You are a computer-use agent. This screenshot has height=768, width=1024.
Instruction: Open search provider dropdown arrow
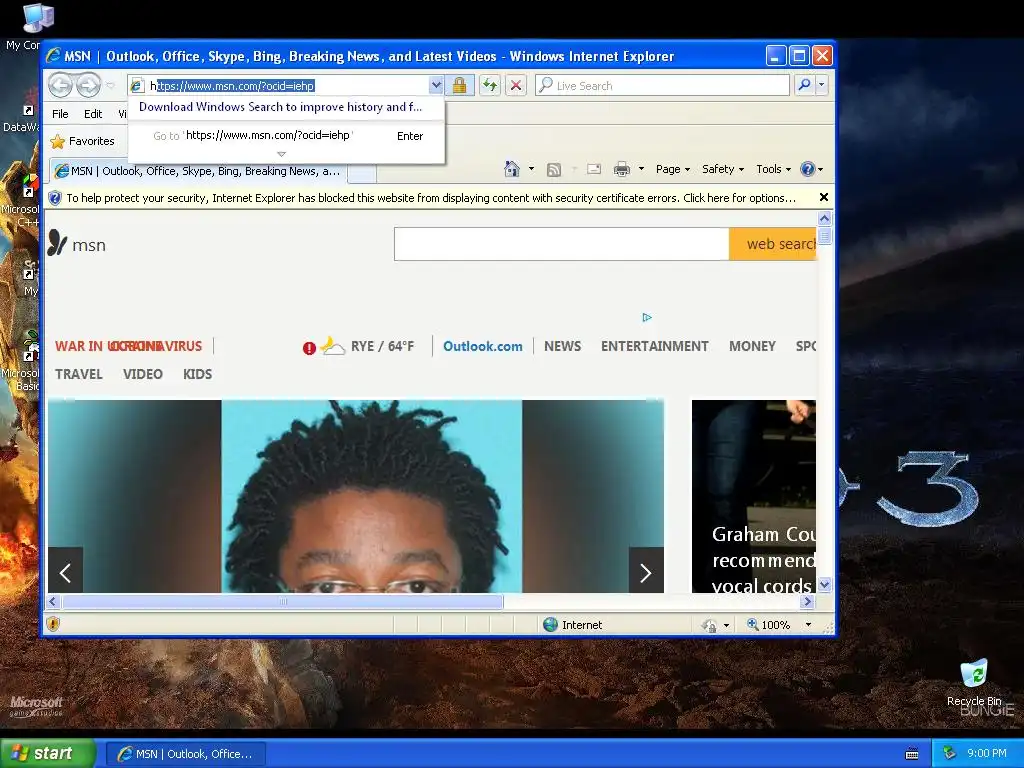(822, 85)
